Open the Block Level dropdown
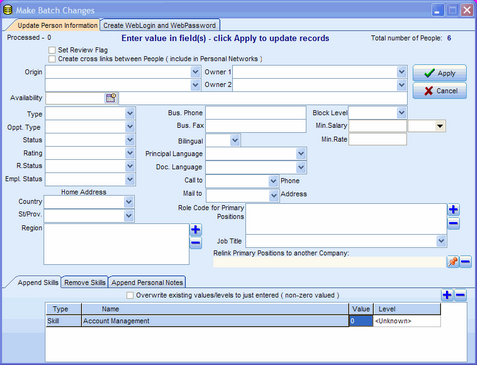This screenshot has width=477, height=365. tap(402, 113)
